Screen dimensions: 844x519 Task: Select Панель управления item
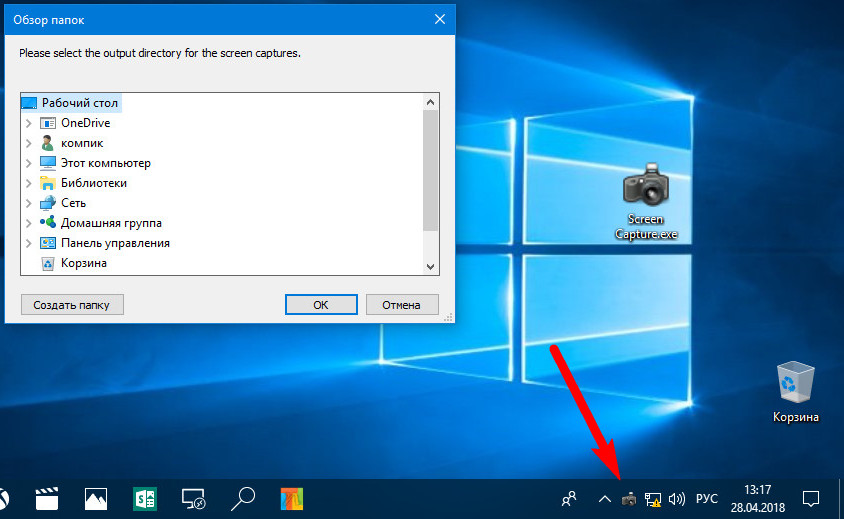[x=115, y=243]
